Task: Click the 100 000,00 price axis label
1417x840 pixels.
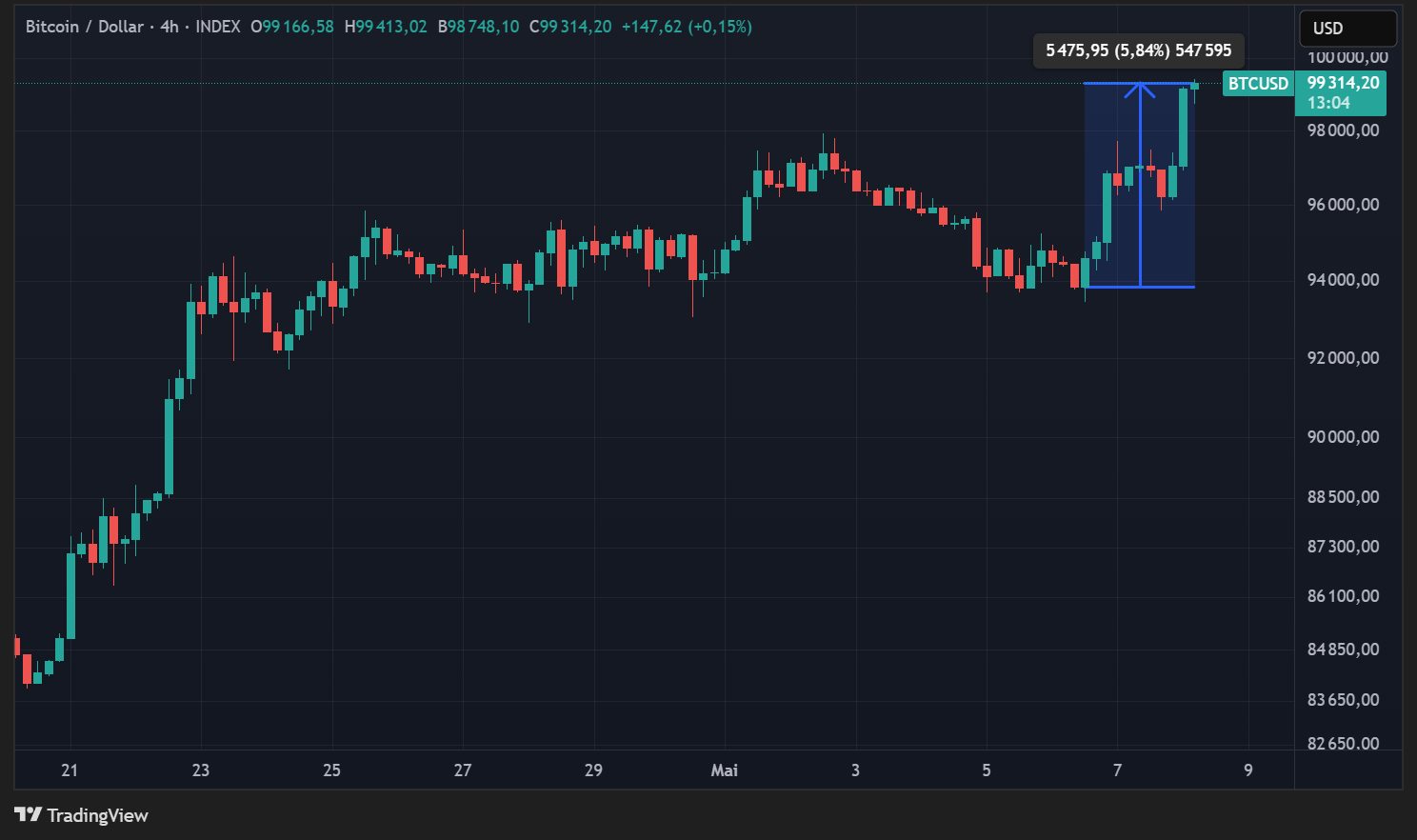Action: pyautogui.click(x=1347, y=57)
